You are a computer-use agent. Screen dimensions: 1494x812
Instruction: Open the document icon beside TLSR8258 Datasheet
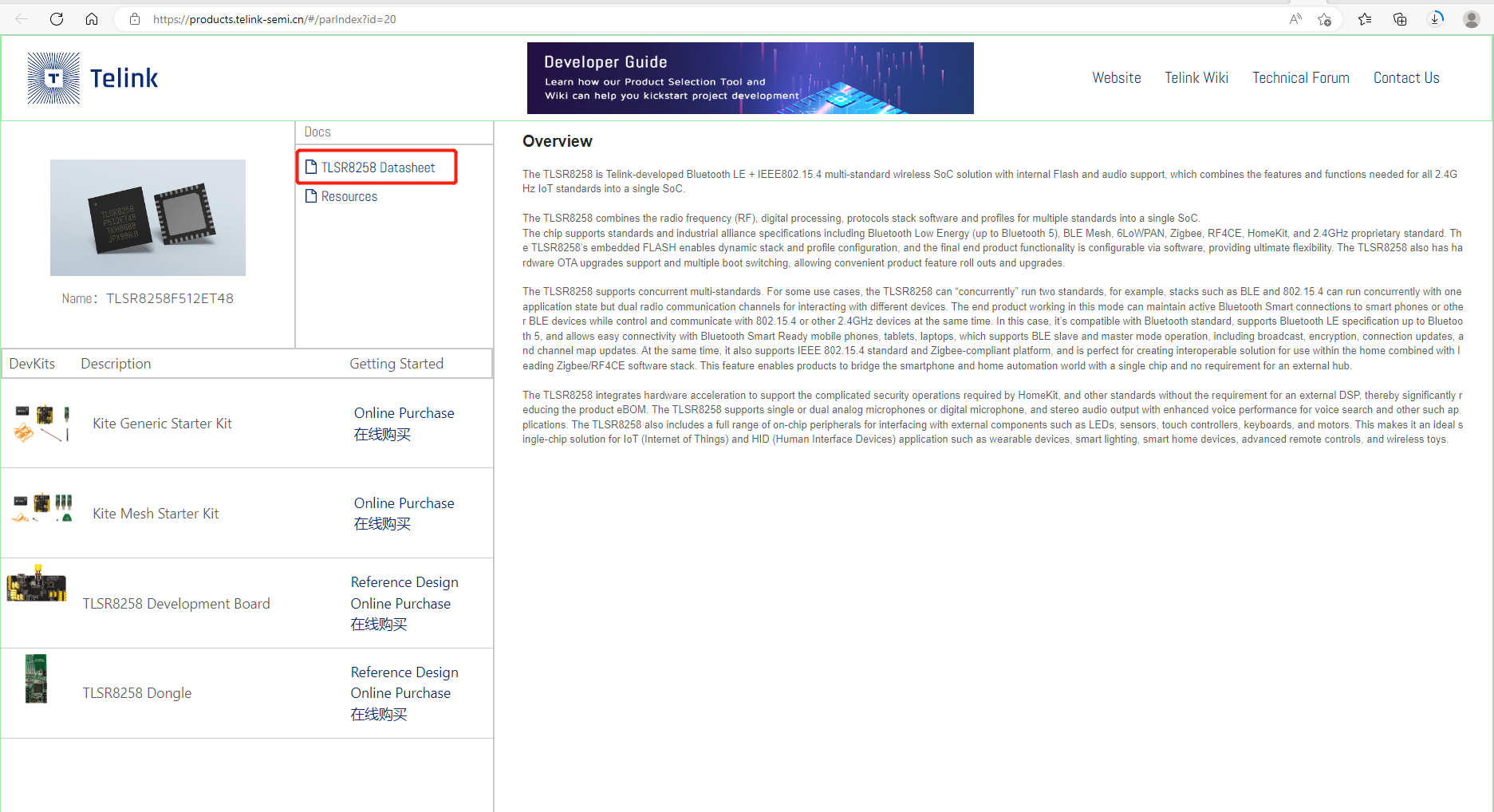click(x=312, y=167)
